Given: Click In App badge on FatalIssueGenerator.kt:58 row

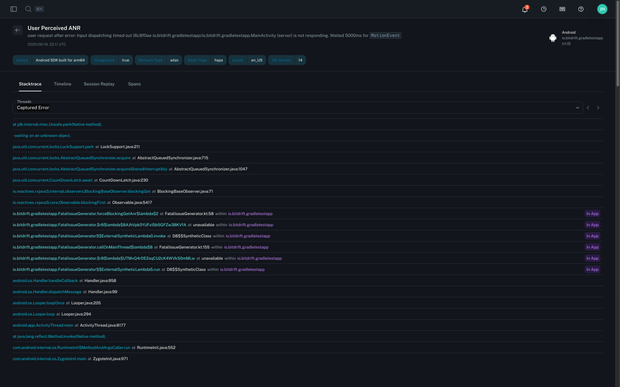Looking at the screenshot, I should pyautogui.click(x=592, y=213).
